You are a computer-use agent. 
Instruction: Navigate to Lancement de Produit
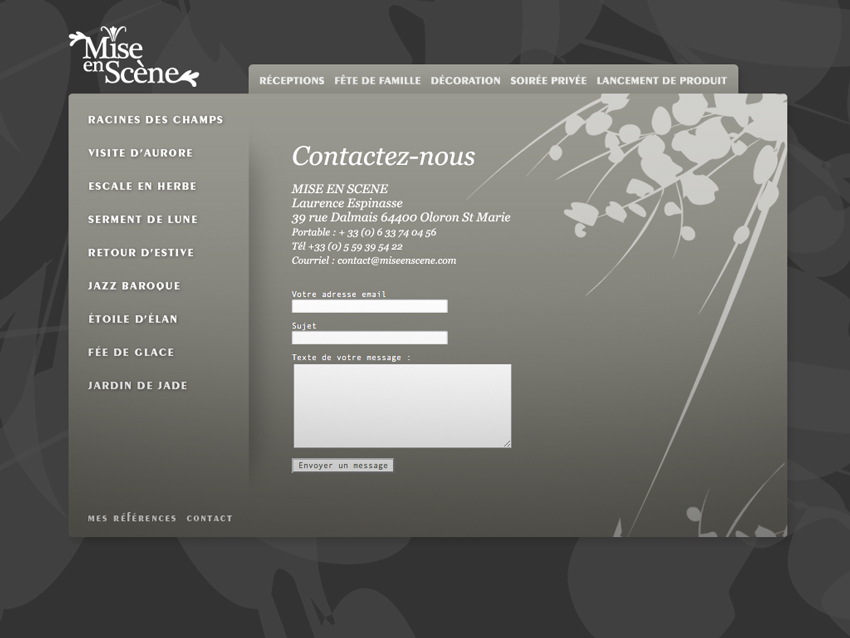(x=661, y=81)
